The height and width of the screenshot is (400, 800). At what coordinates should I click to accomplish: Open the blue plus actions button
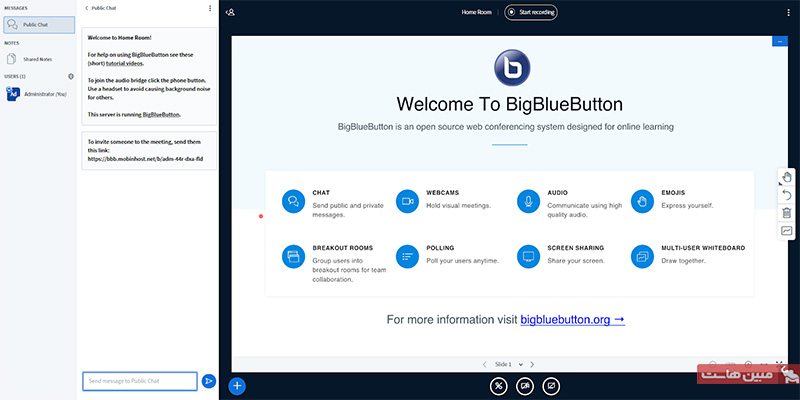(237, 386)
